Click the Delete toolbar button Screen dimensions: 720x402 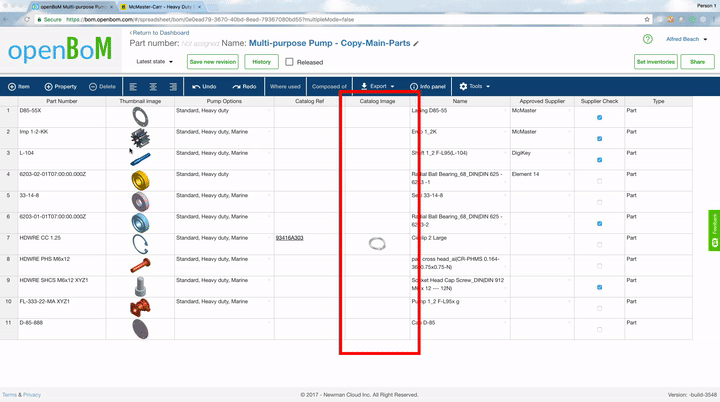(x=102, y=86)
